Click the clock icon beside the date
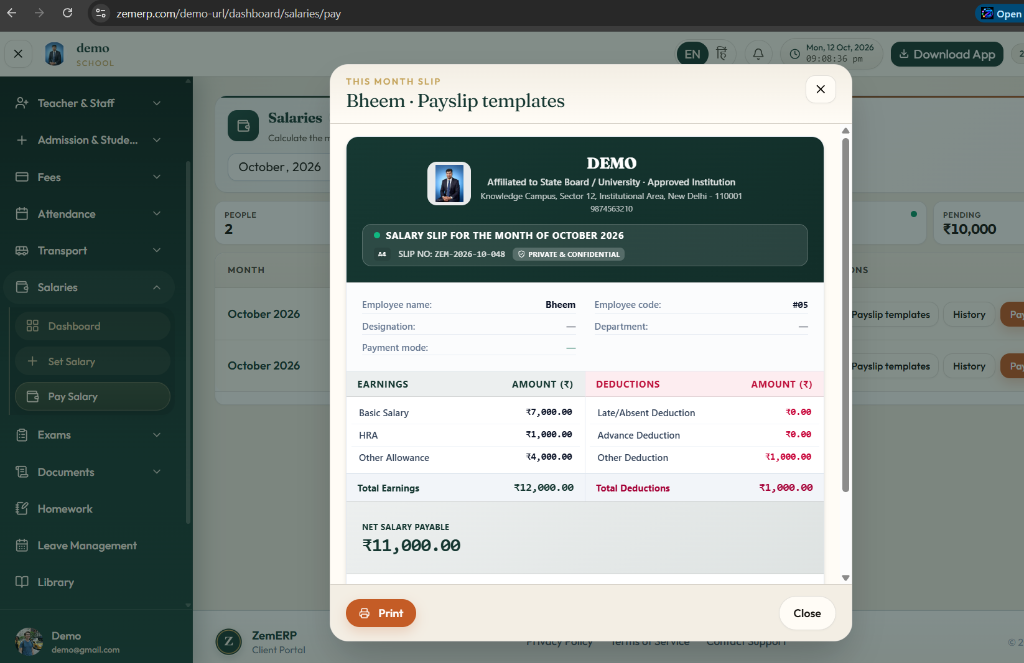The width and height of the screenshot is (1024, 663). (x=794, y=54)
